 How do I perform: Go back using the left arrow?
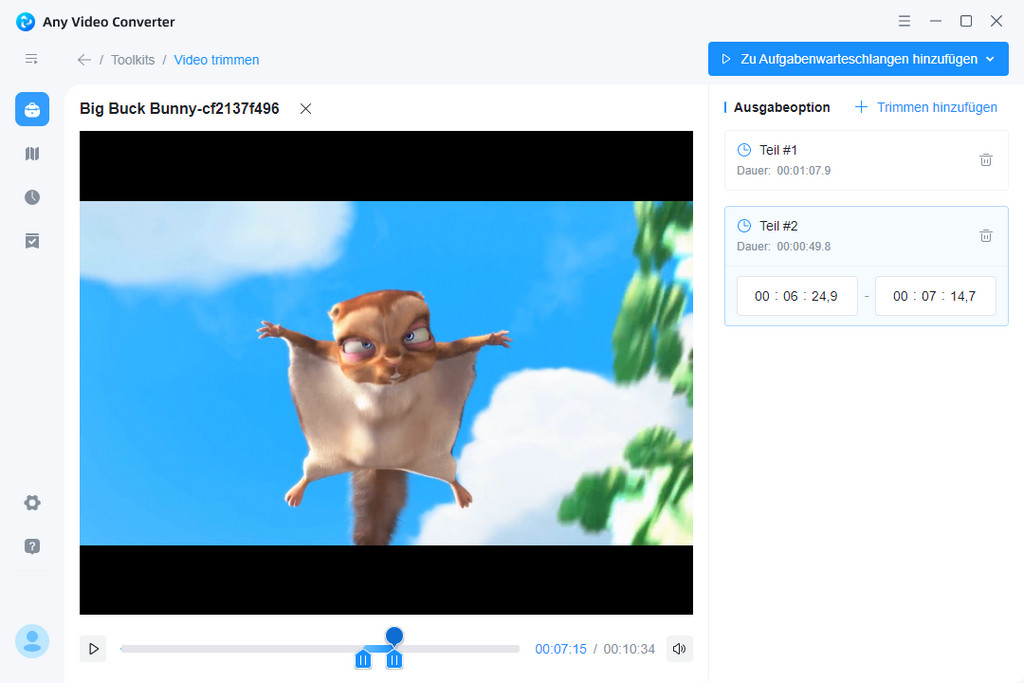point(84,60)
